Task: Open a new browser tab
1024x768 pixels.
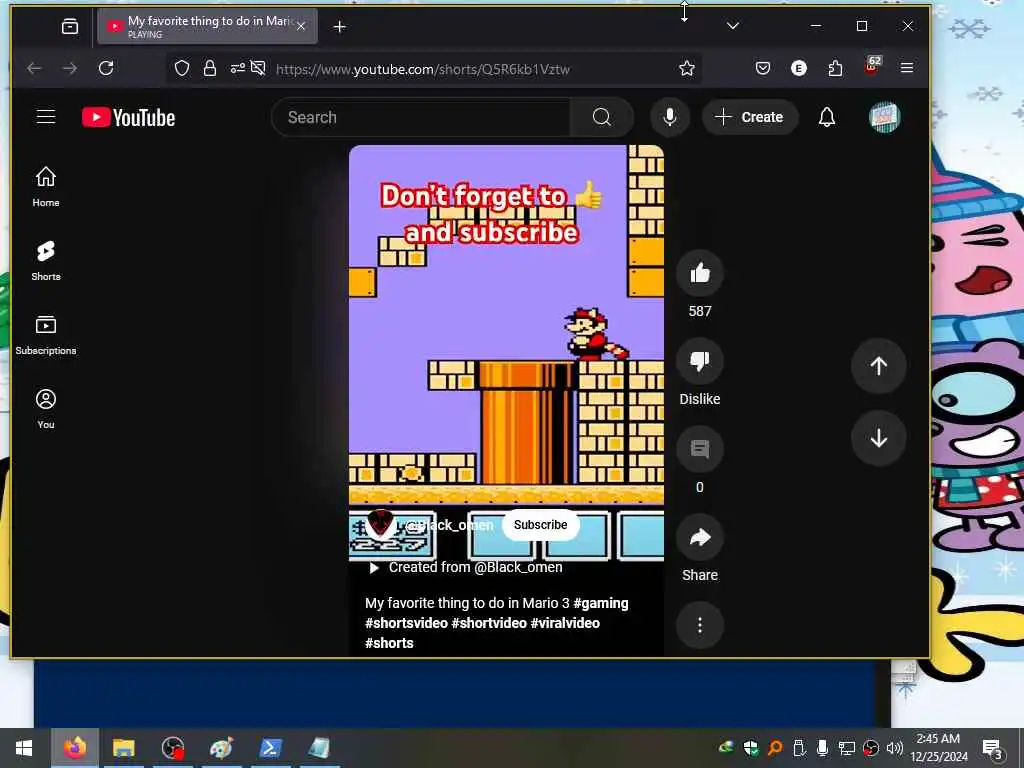Action: [x=340, y=27]
